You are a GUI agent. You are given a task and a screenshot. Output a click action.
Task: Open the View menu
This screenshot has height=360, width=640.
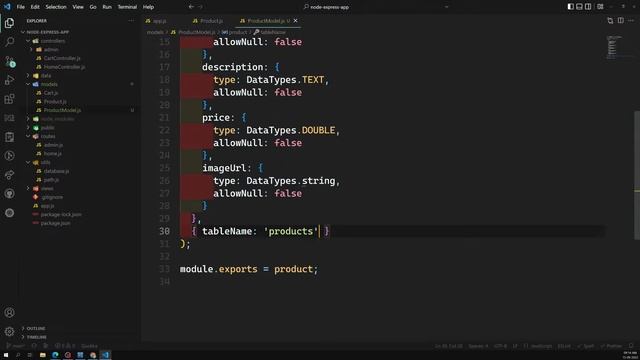pyautogui.click(x=78, y=7)
